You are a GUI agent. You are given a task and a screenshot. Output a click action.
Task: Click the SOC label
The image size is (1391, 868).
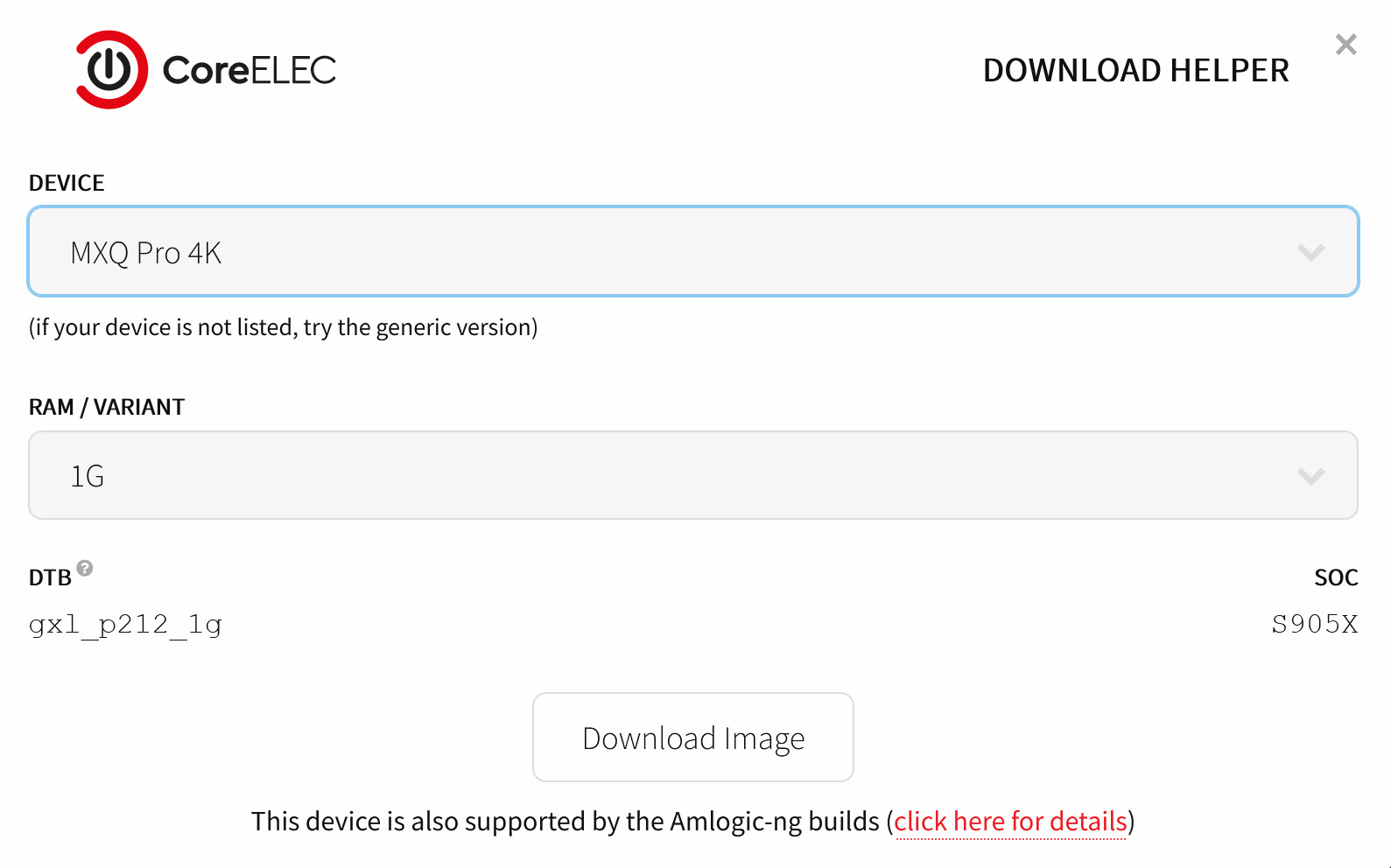pos(1336,577)
